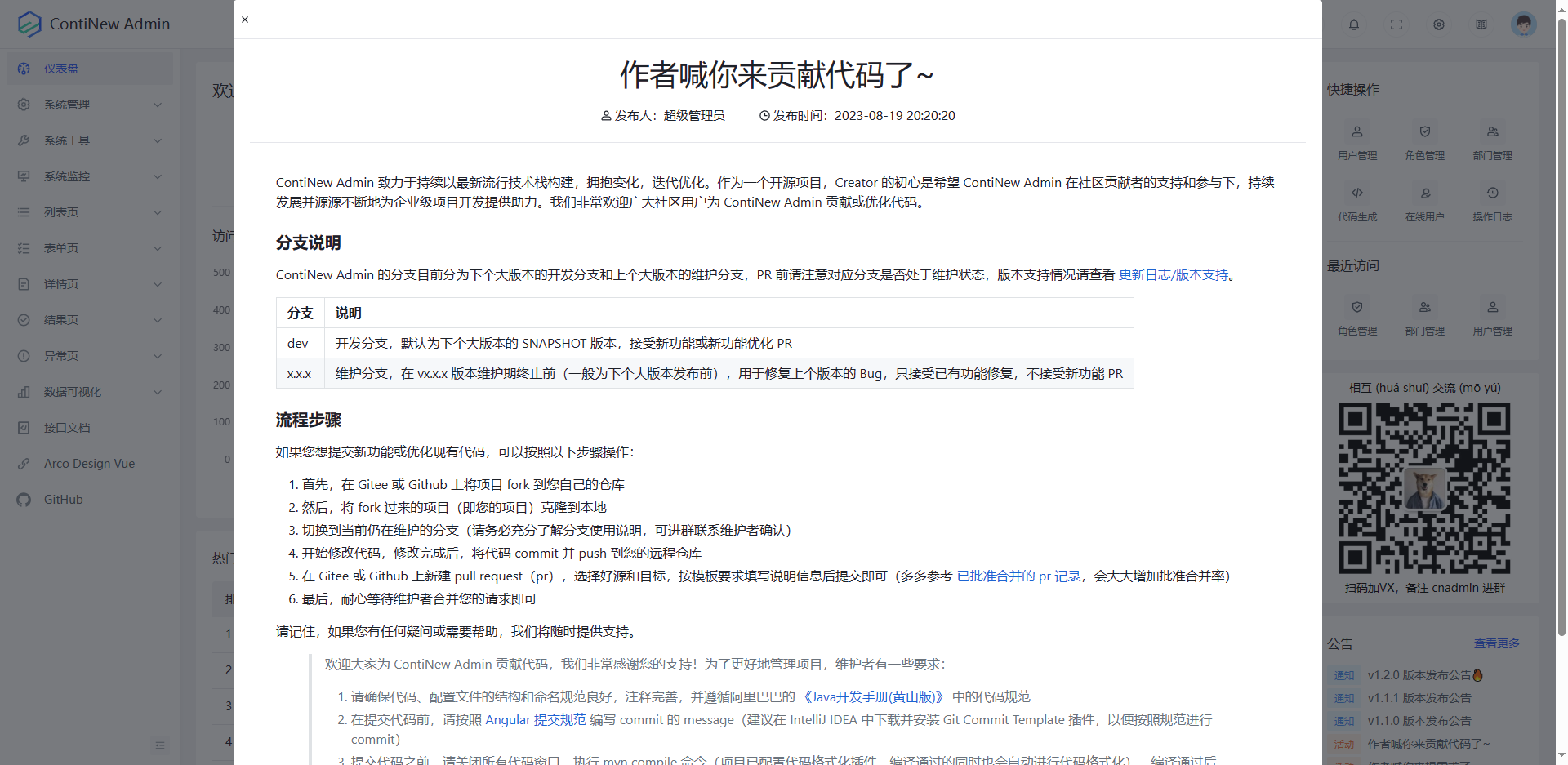Select Arco Design Vue in sidebar
This screenshot has width=1568, height=765.
88,463
